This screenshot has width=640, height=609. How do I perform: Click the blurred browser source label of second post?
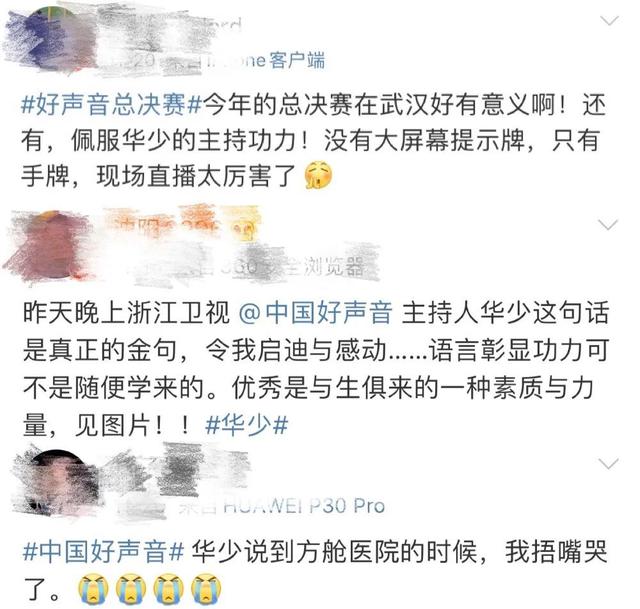pyautogui.click(x=292, y=267)
